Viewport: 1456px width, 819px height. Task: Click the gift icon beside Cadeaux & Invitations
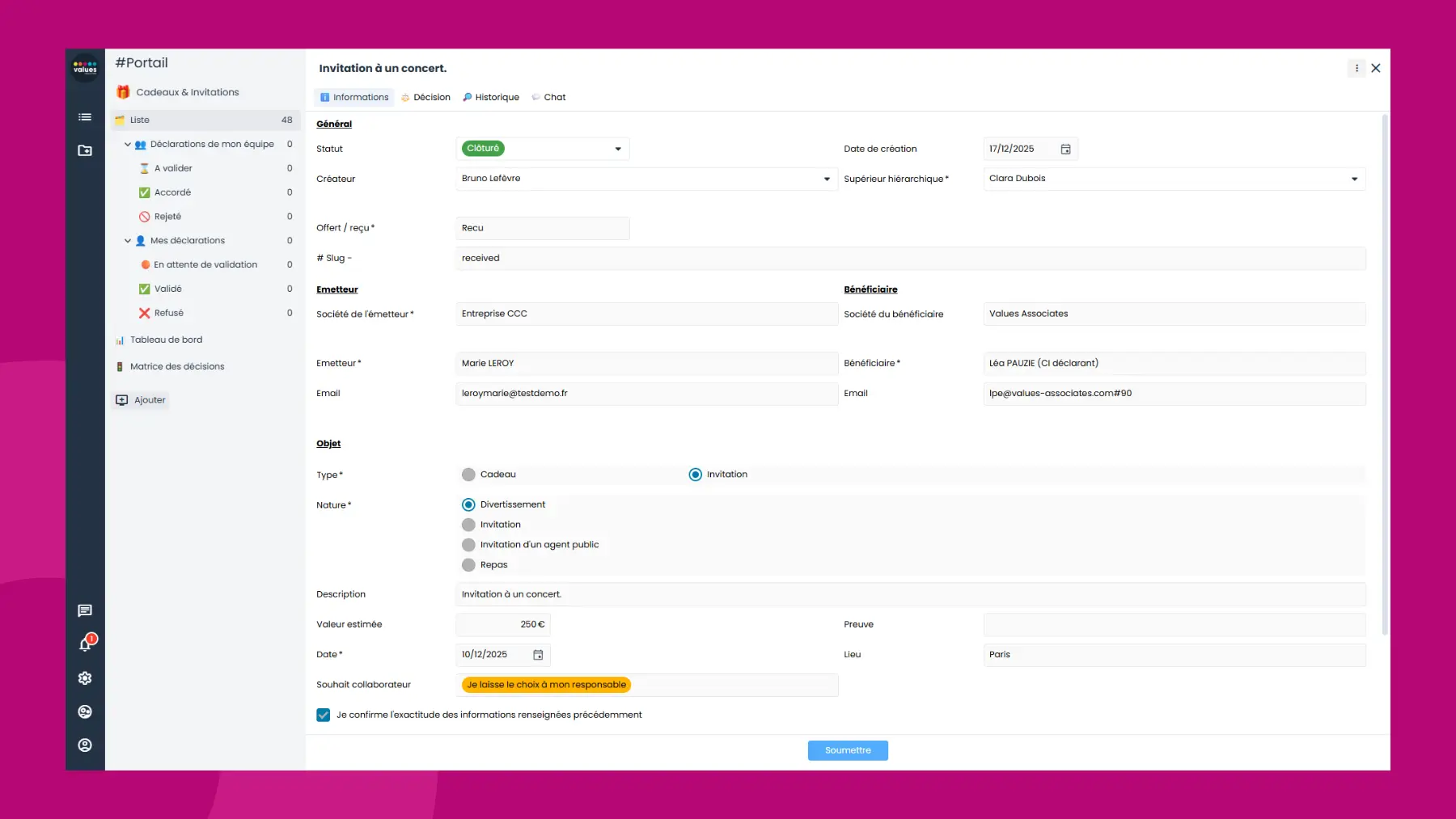(x=123, y=91)
